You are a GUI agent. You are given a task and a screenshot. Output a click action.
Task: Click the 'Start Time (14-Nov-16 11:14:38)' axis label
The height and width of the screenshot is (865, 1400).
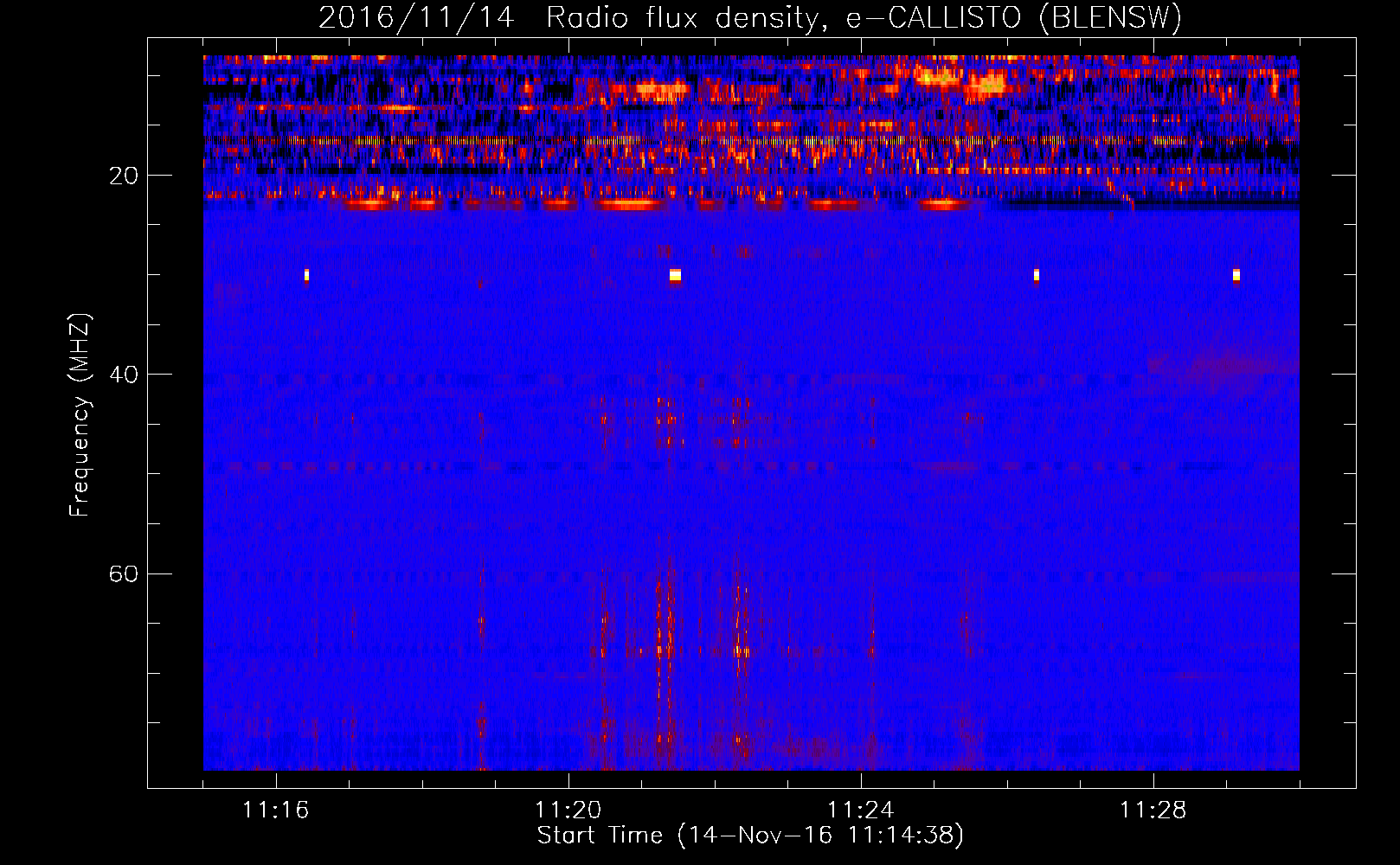pyautogui.click(x=750, y=836)
